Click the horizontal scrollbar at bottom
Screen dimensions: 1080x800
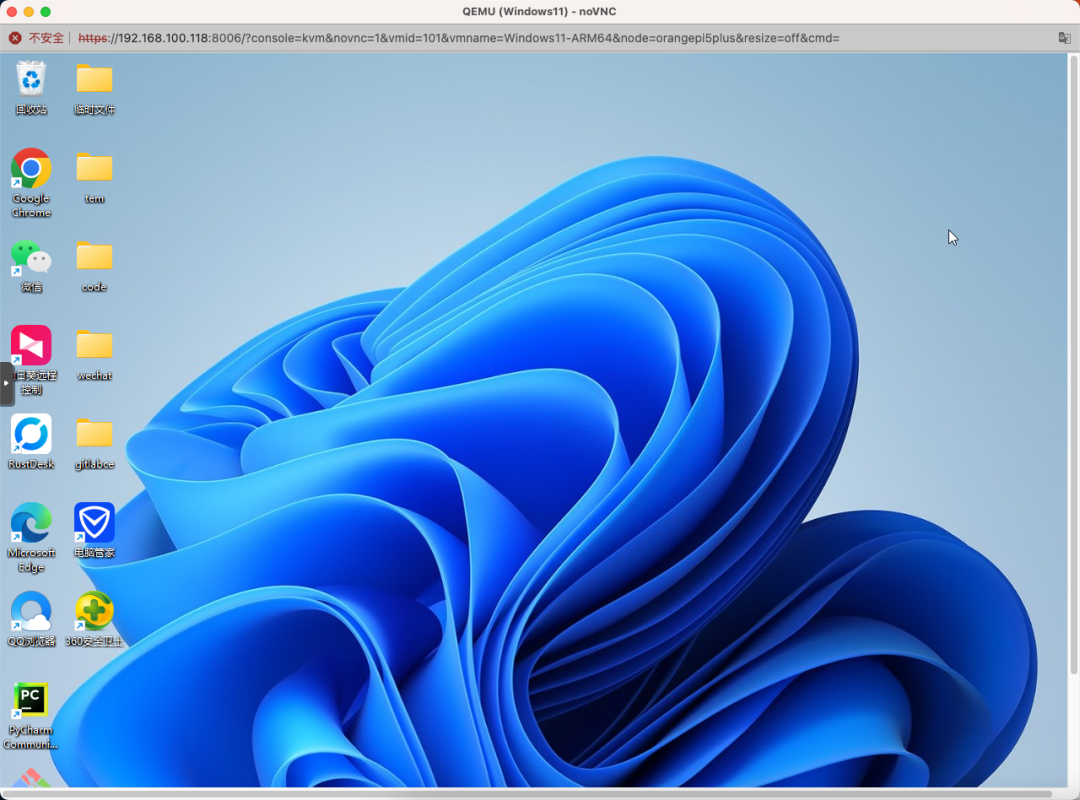[526, 793]
